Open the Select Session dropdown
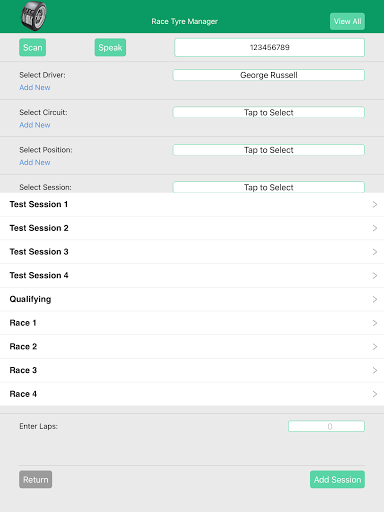The height and width of the screenshot is (512, 384). point(269,187)
